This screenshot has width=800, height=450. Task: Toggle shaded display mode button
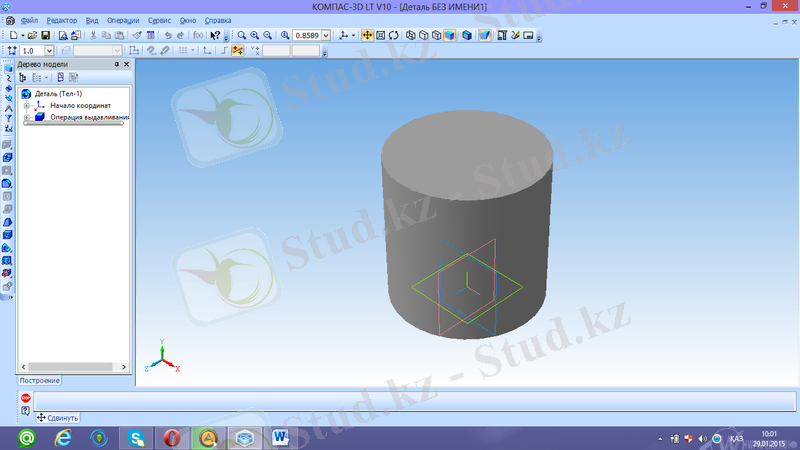(450, 35)
